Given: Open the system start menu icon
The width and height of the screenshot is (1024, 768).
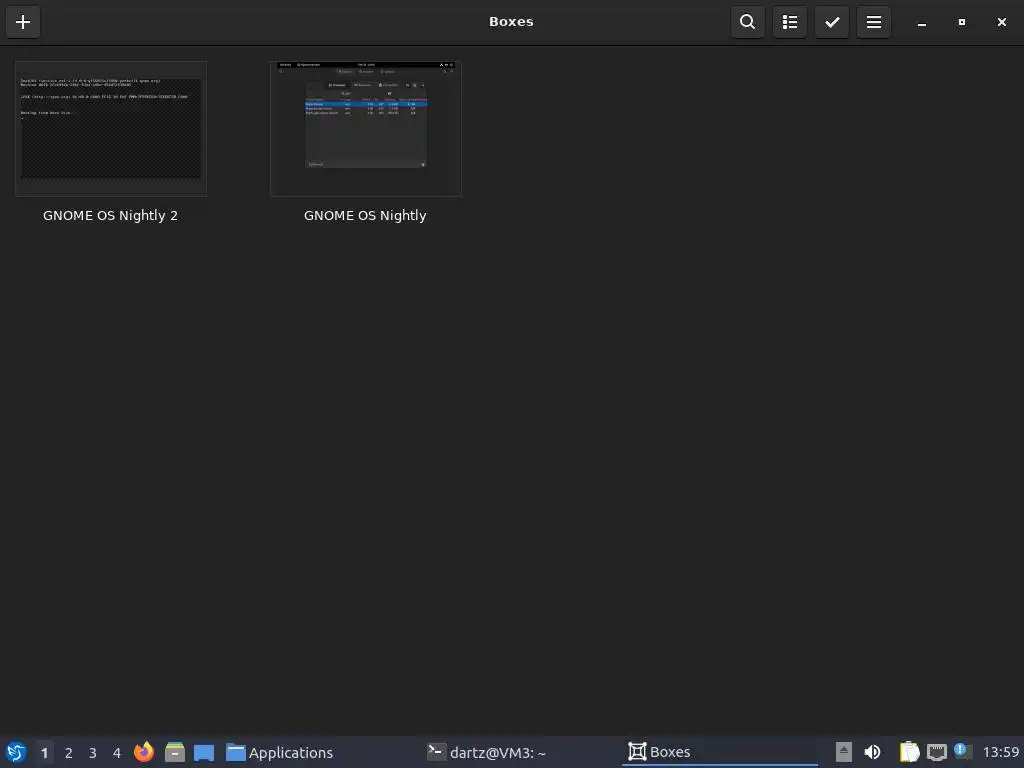Looking at the screenshot, I should (x=16, y=752).
